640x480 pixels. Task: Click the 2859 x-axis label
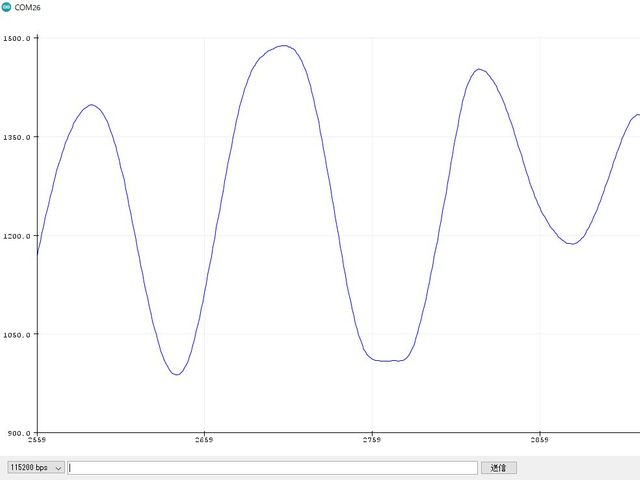(539, 440)
